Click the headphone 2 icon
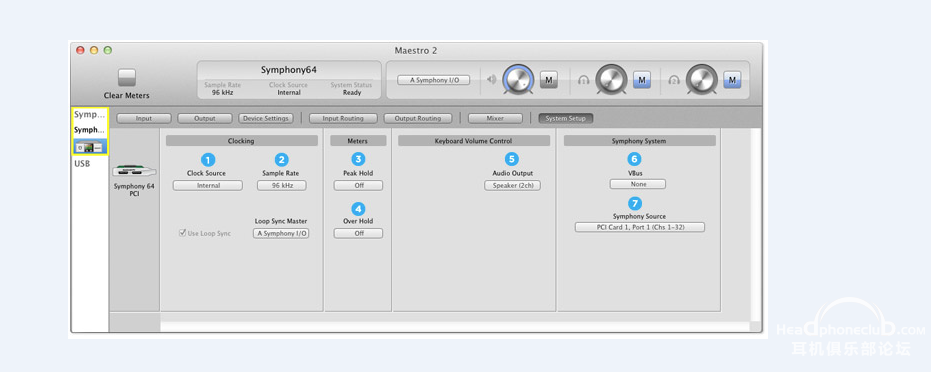931x372 pixels. pos(674,80)
